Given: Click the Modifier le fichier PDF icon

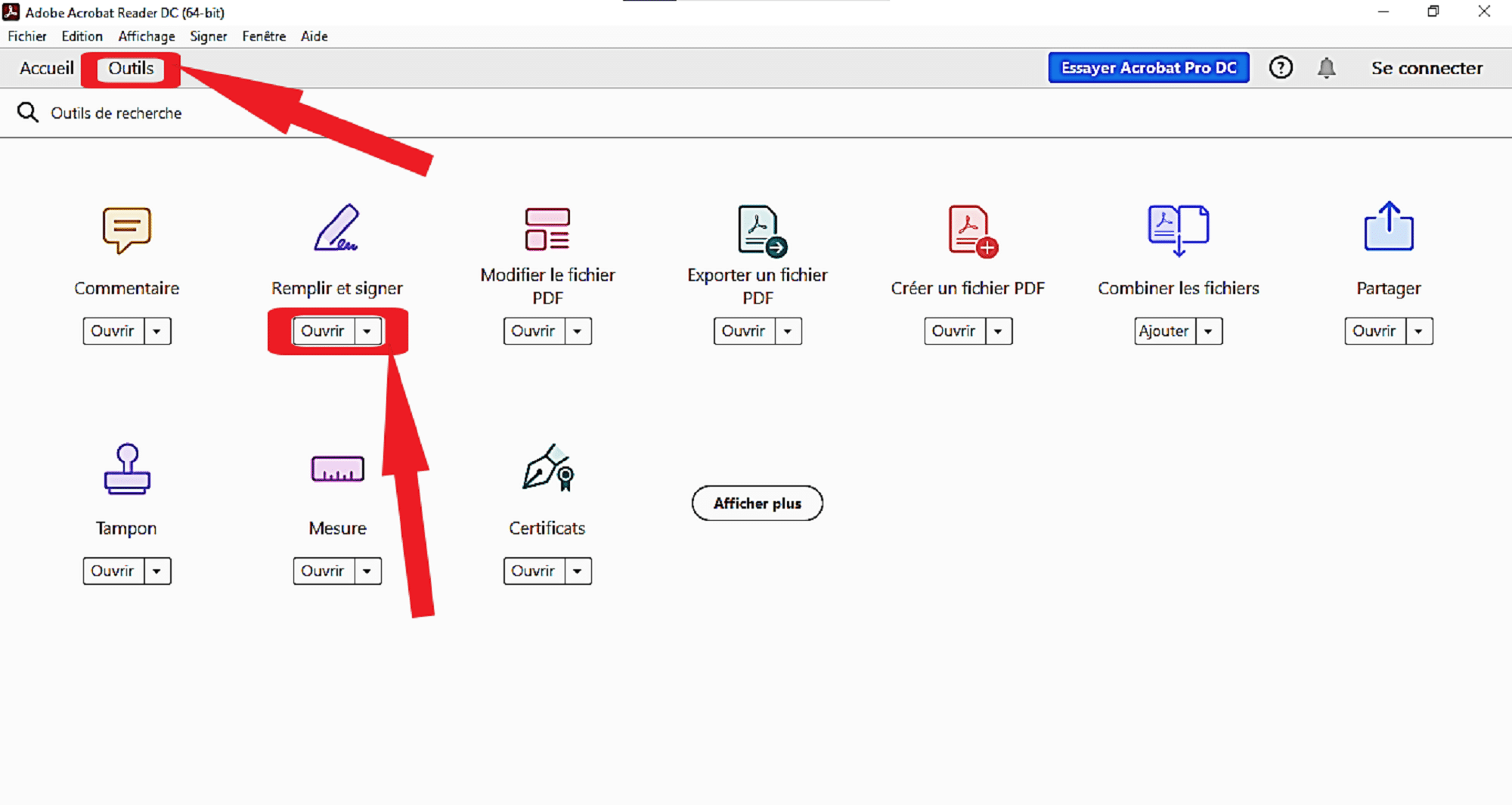Looking at the screenshot, I should pyautogui.click(x=547, y=229).
